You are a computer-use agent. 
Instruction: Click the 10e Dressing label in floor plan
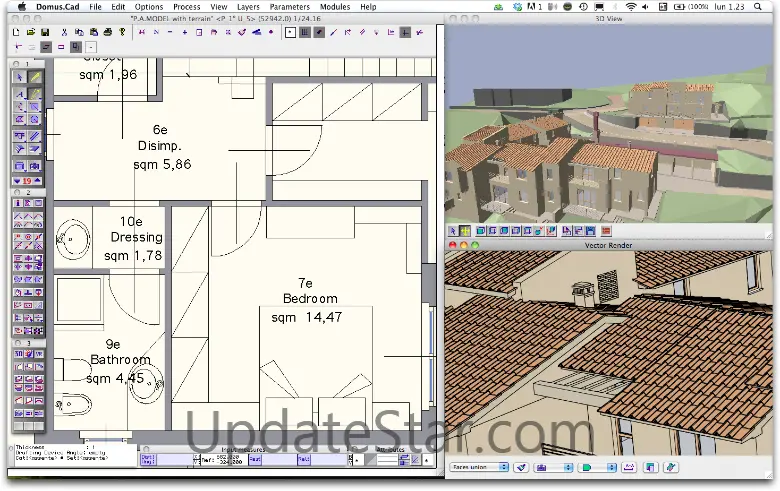click(136, 229)
